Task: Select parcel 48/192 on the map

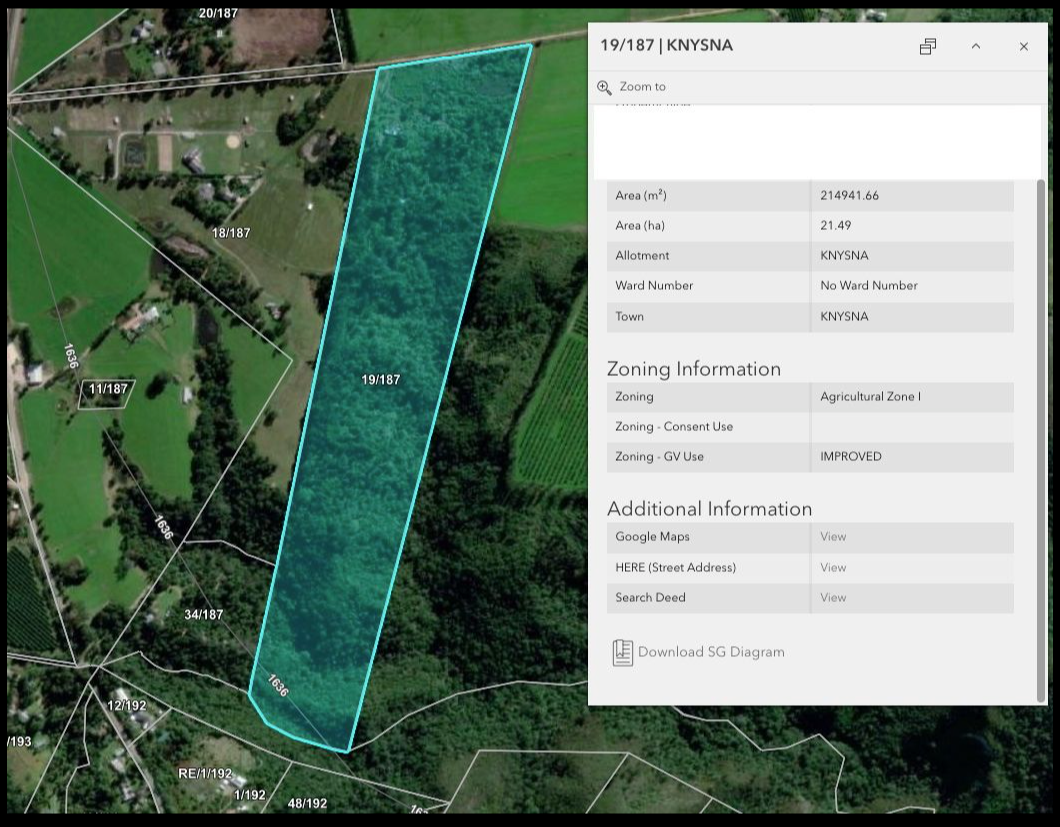Action: 307,803
